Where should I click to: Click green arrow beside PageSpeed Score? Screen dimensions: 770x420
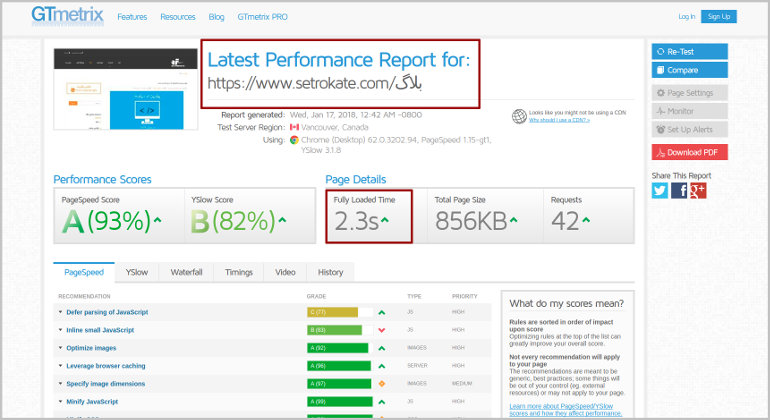click(x=158, y=220)
